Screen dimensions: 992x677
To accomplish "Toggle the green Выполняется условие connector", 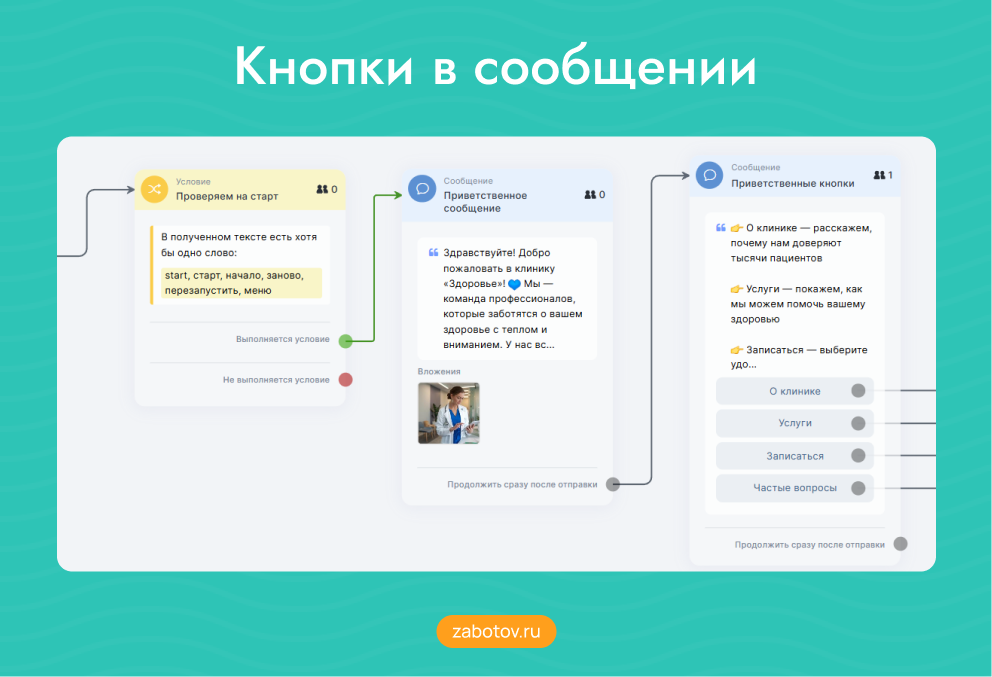I will tap(345, 340).
